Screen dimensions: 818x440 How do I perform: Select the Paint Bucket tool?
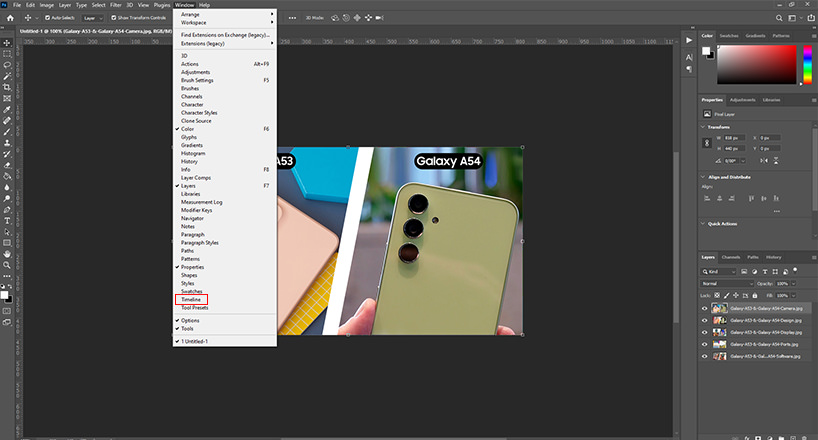tap(7, 176)
